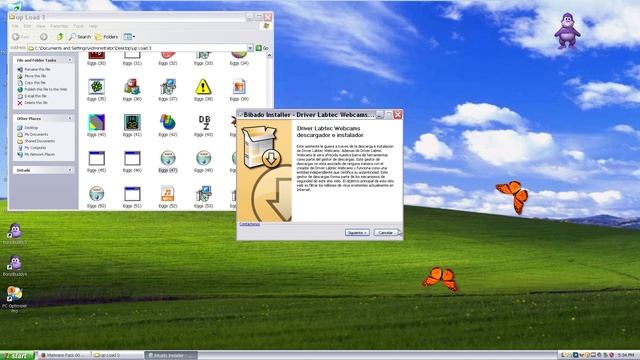640x360 pixels.
Task: Switch to Bibado Installer taskbar button
Action: click(171, 356)
